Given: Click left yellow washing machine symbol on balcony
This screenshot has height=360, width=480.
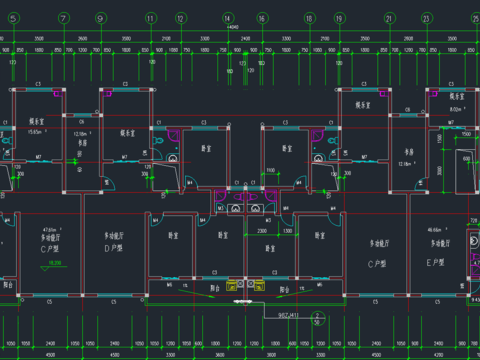Looking at the screenshot, I should coord(232,286).
